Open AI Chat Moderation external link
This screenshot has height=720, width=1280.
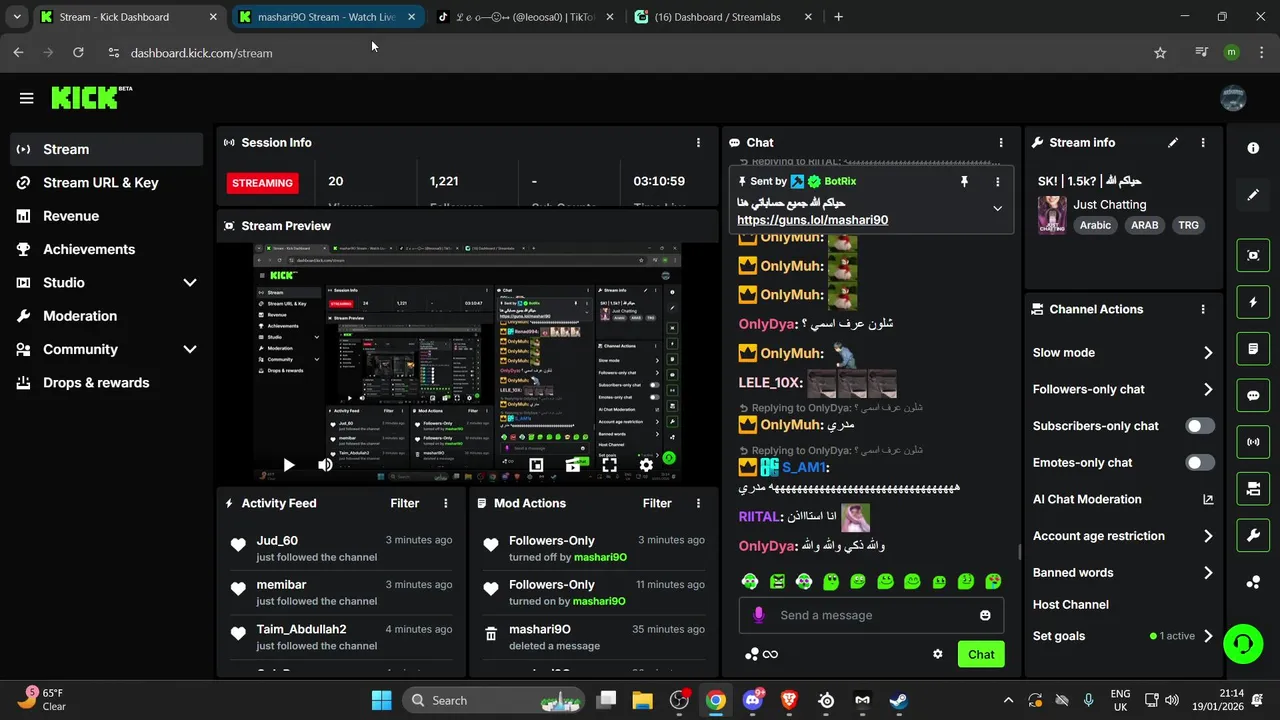1208,499
